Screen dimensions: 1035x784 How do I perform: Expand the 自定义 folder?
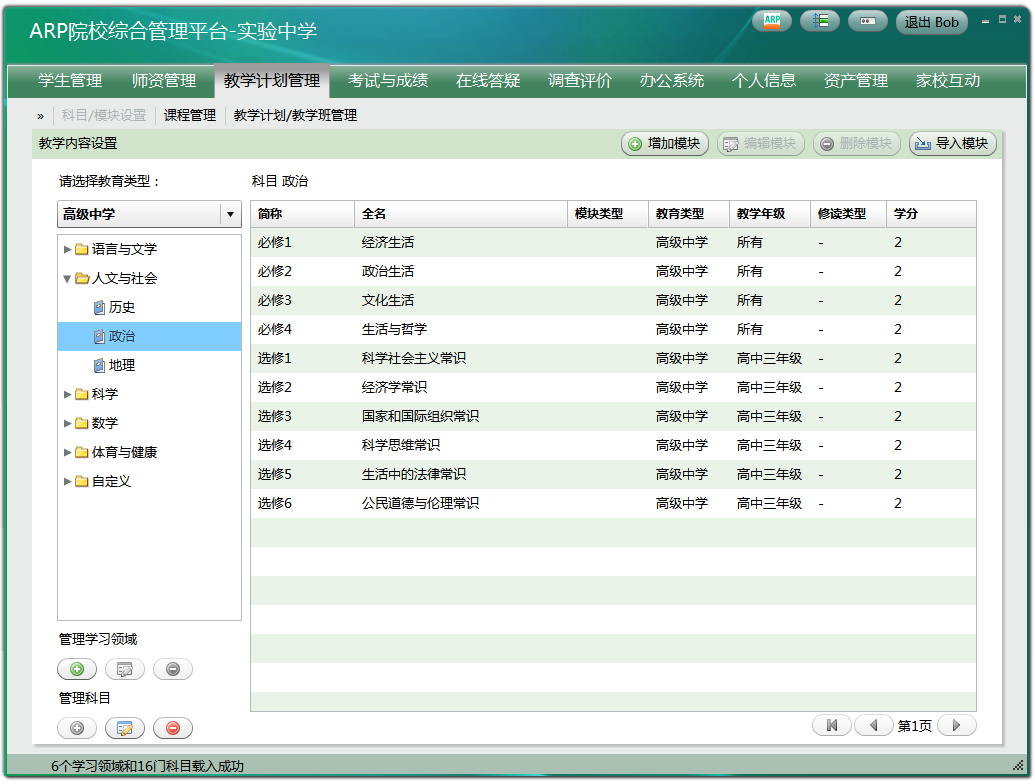[67, 482]
